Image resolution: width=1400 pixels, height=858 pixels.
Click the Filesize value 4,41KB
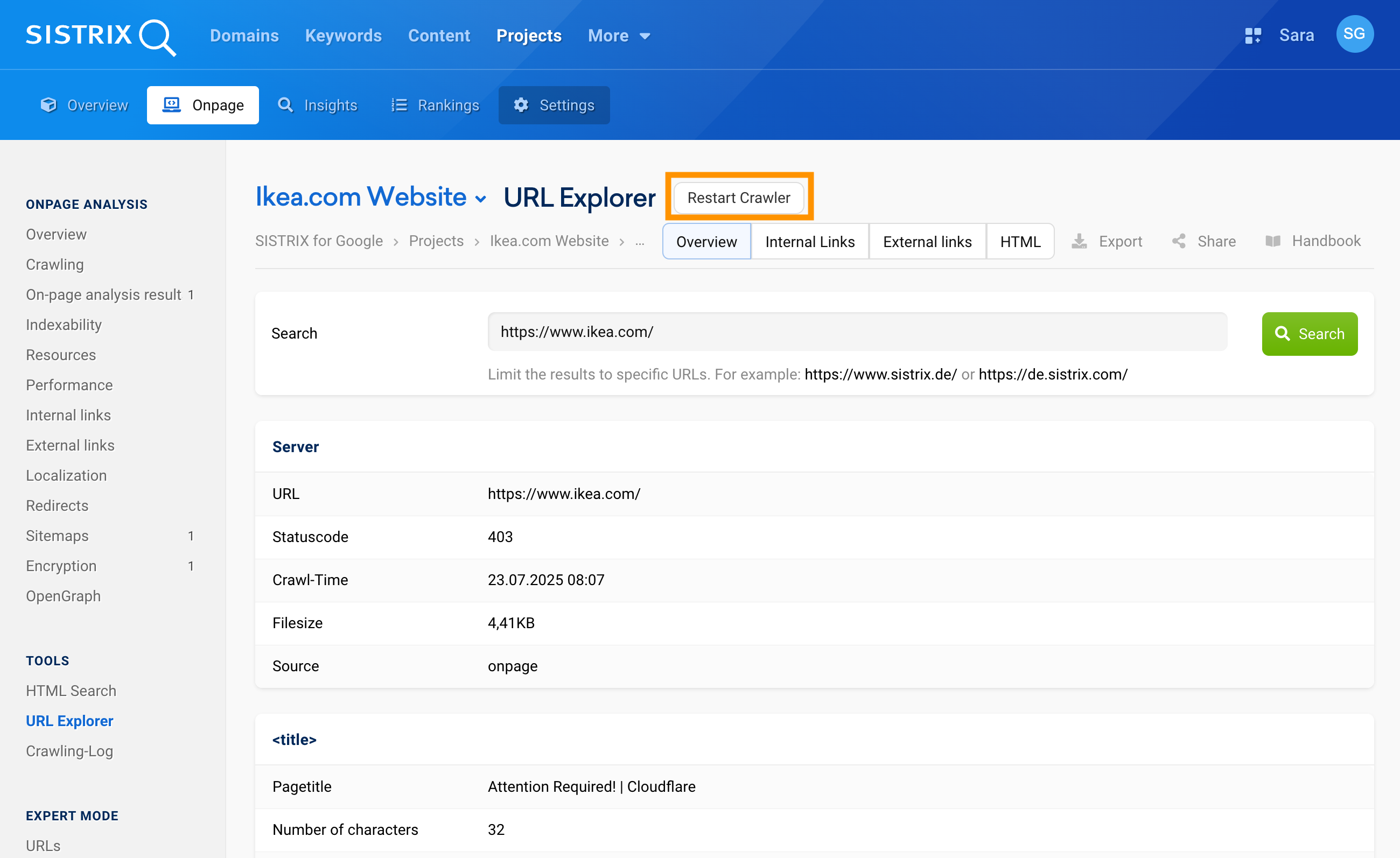coord(511,623)
